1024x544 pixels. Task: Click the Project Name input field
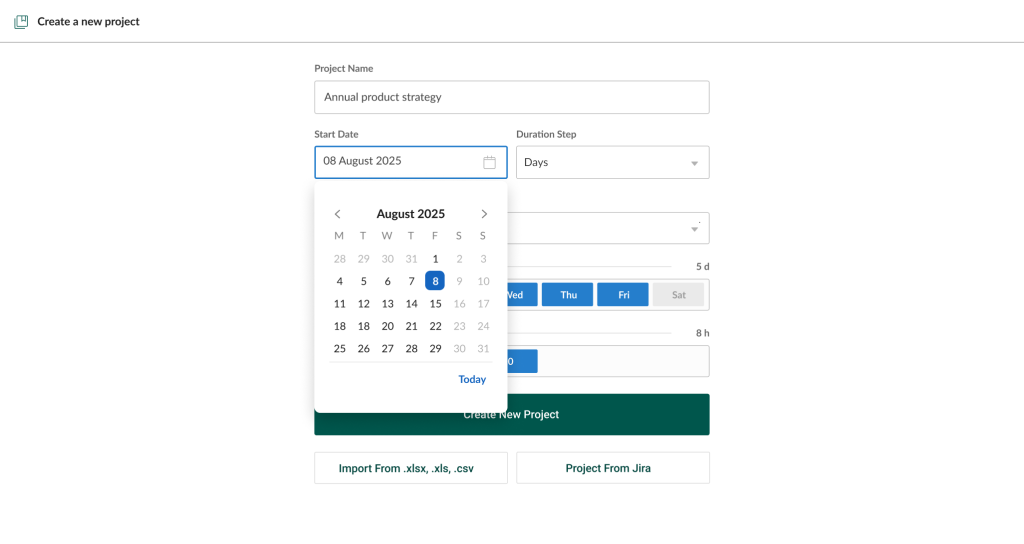(x=511, y=97)
